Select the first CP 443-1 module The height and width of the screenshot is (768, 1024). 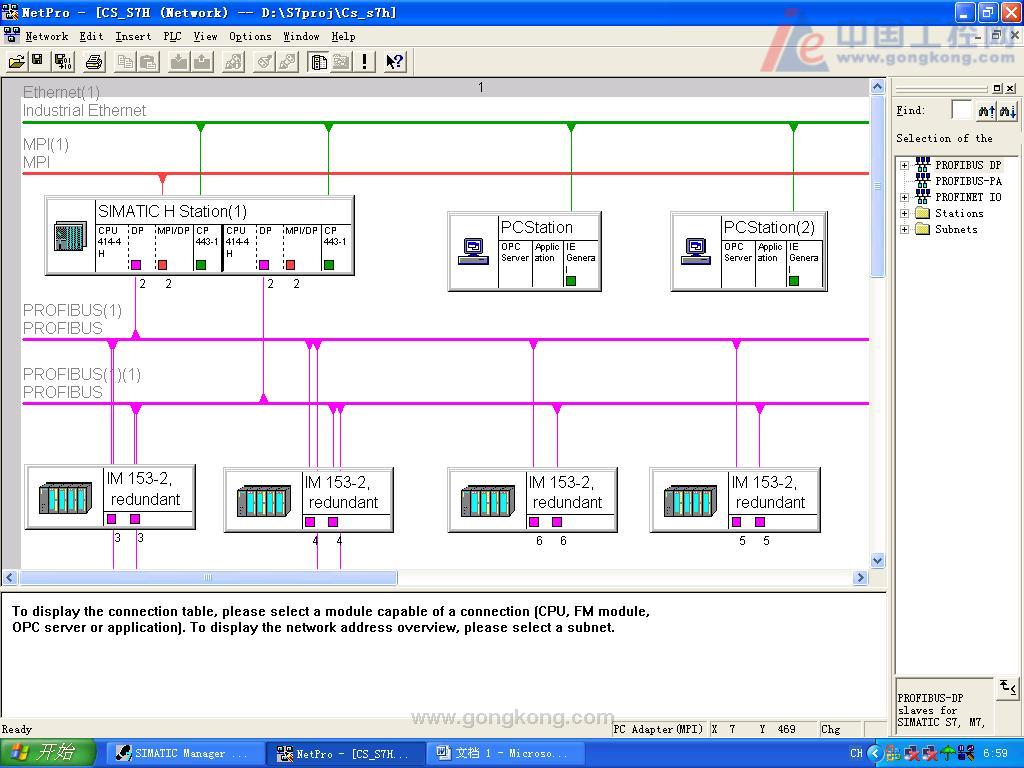207,248
